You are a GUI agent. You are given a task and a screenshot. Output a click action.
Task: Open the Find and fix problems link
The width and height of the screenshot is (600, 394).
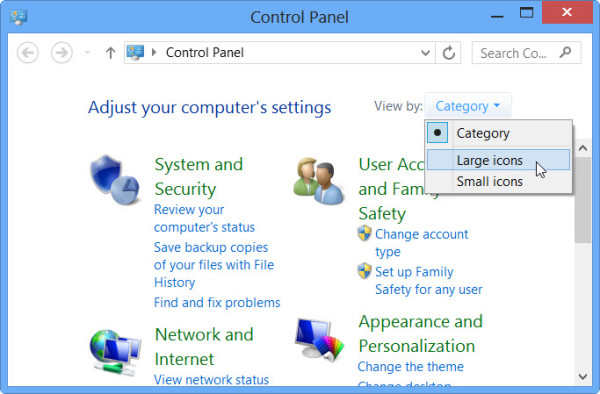[x=217, y=303]
